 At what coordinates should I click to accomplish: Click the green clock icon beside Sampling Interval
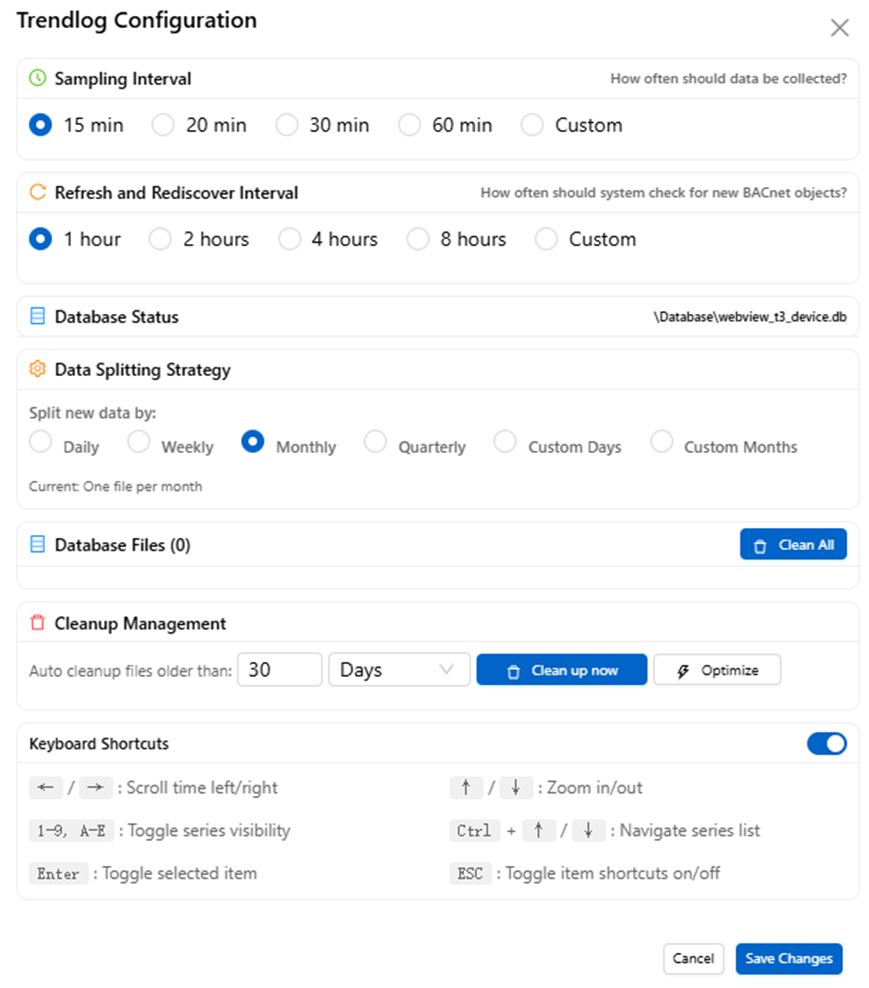pos(37,78)
